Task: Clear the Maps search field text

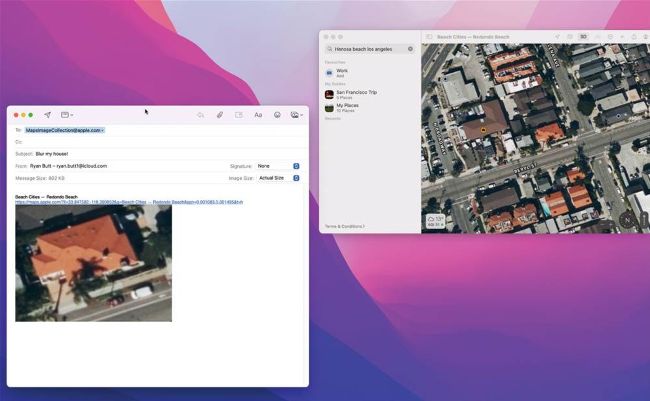Action: pos(410,48)
